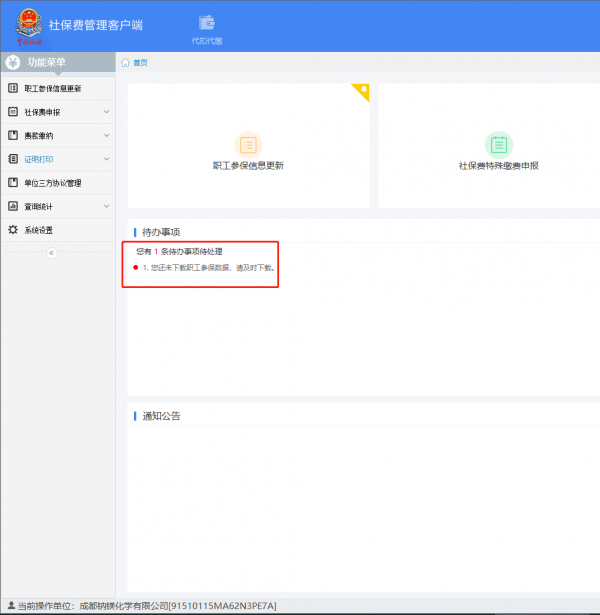The height and width of the screenshot is (615, 600).
Task: Click the 单位三方协议管理 sidebar icon
Action: 13,183
